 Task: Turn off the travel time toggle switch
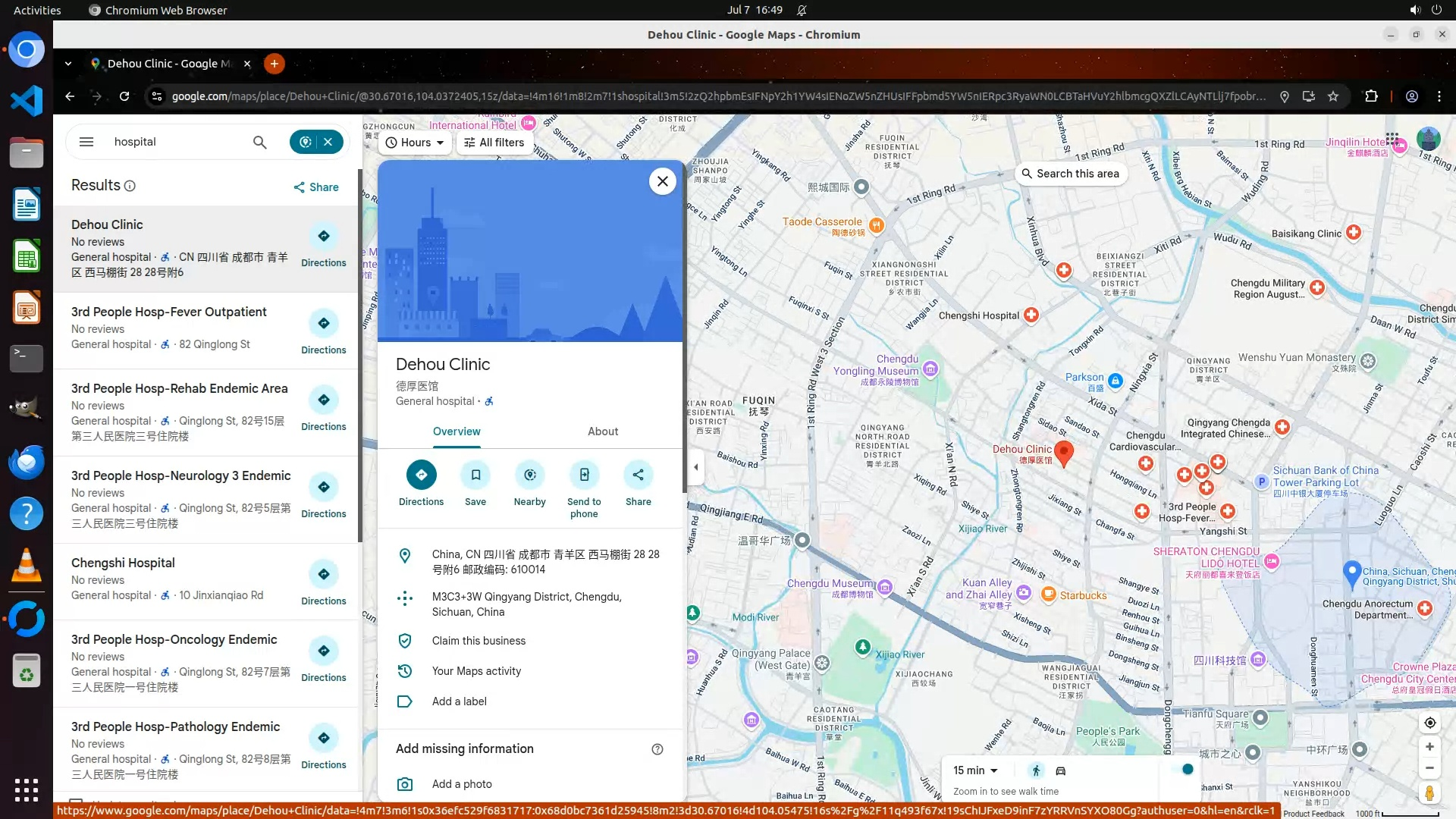pyautogui.click(x=1182, y=770)
